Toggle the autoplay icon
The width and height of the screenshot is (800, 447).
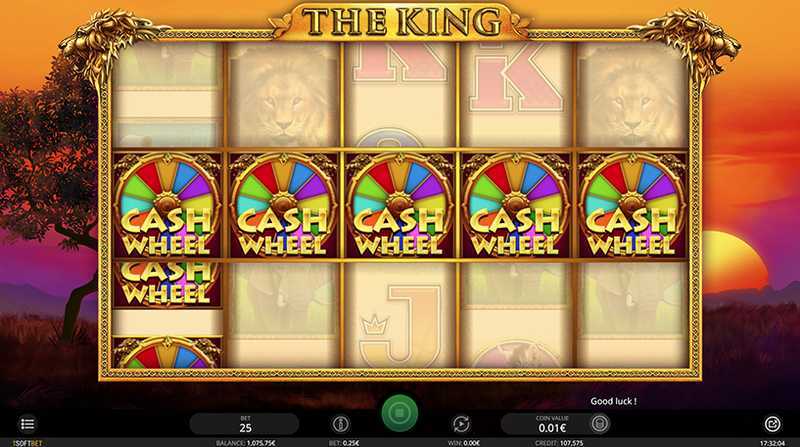coord(461,424)
